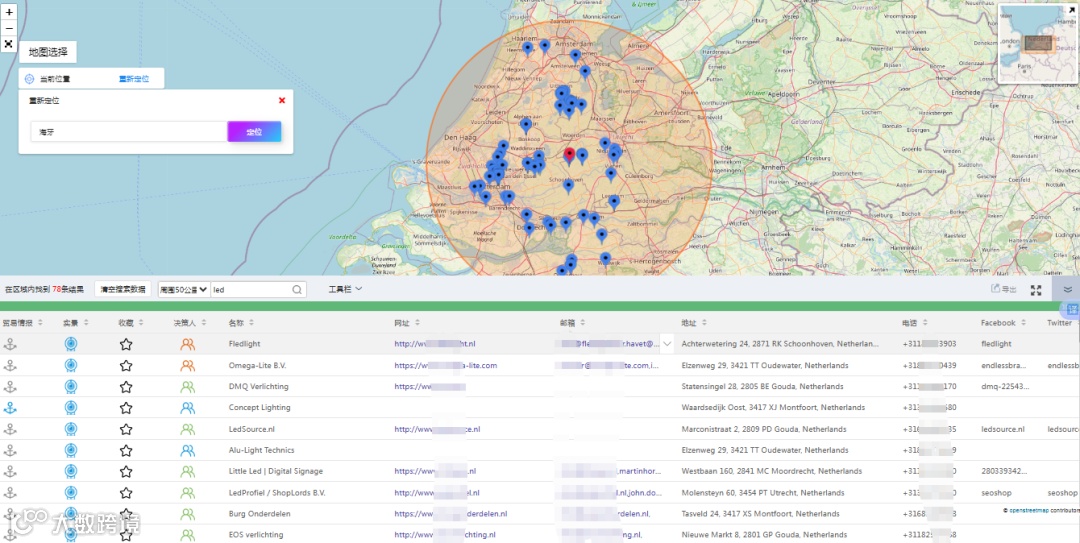This screenshot has height=543, width=1080.
Task: Click the red location pin on the map
Action: point(569,155)
